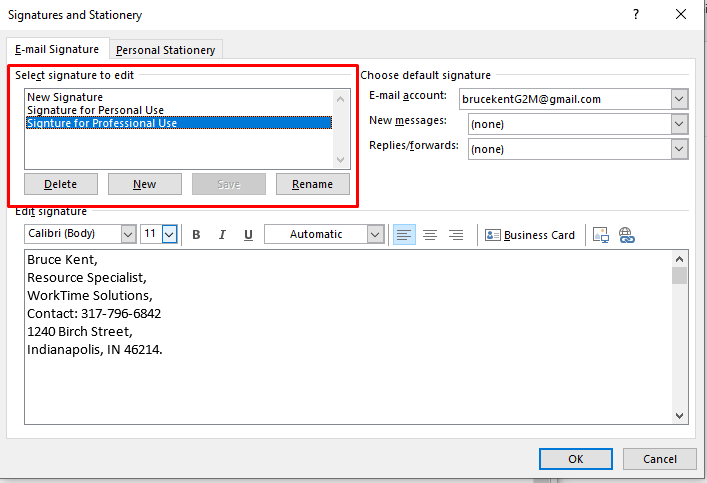Toggle Underline formatting button
Screen dimensions: 707x483
248,235
